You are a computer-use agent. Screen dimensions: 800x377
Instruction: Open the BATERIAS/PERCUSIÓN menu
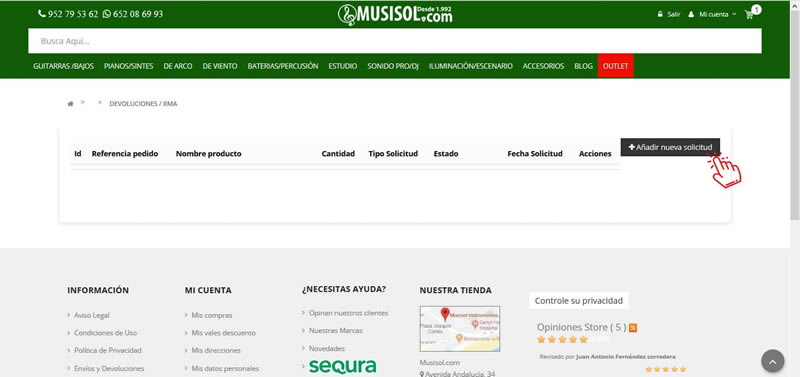pos(283,66)
